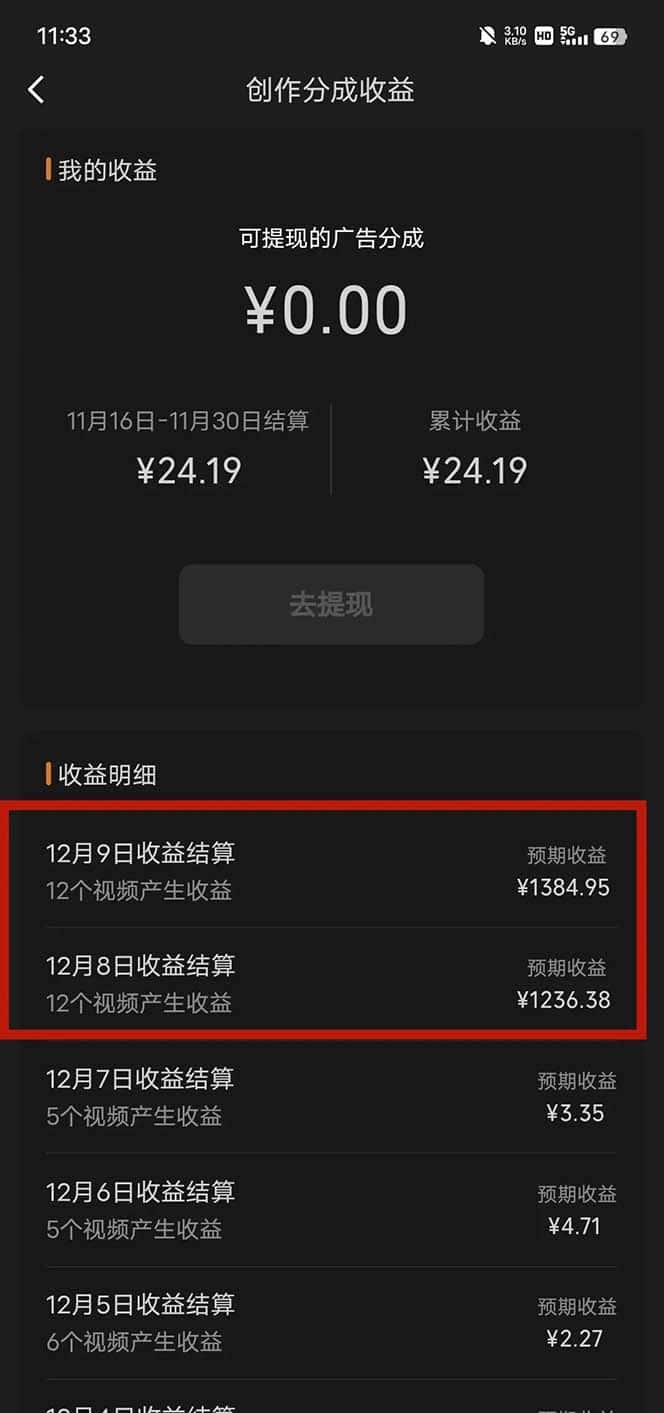Tap the network speed indicator
664x1413 pixels.
coord(516,36)
